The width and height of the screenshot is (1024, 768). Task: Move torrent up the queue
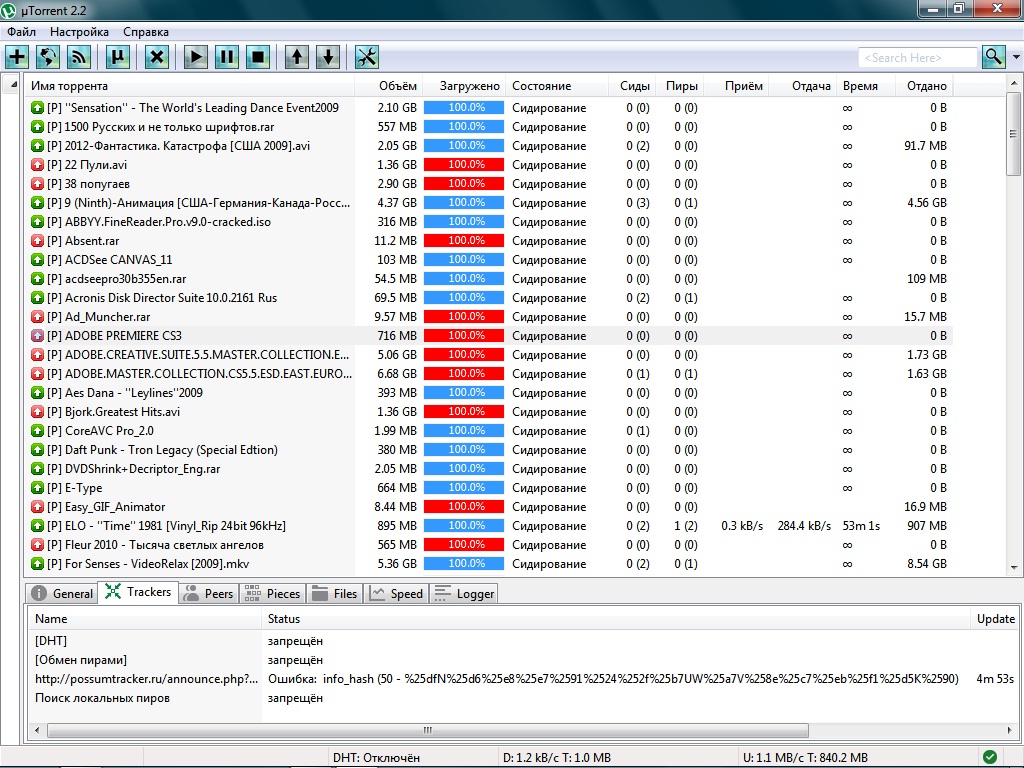pos(296,57)
